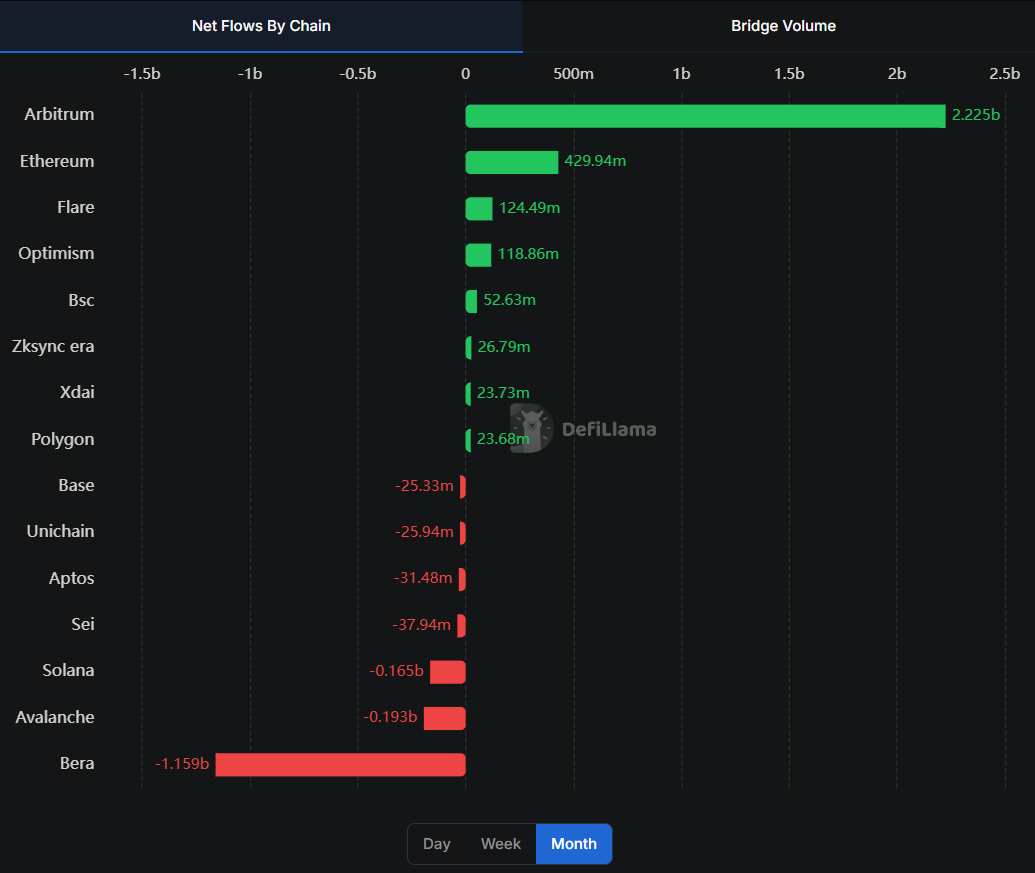Click the -1.5b axis tick label
This screenshot has width=1035, height=873.
142,74
